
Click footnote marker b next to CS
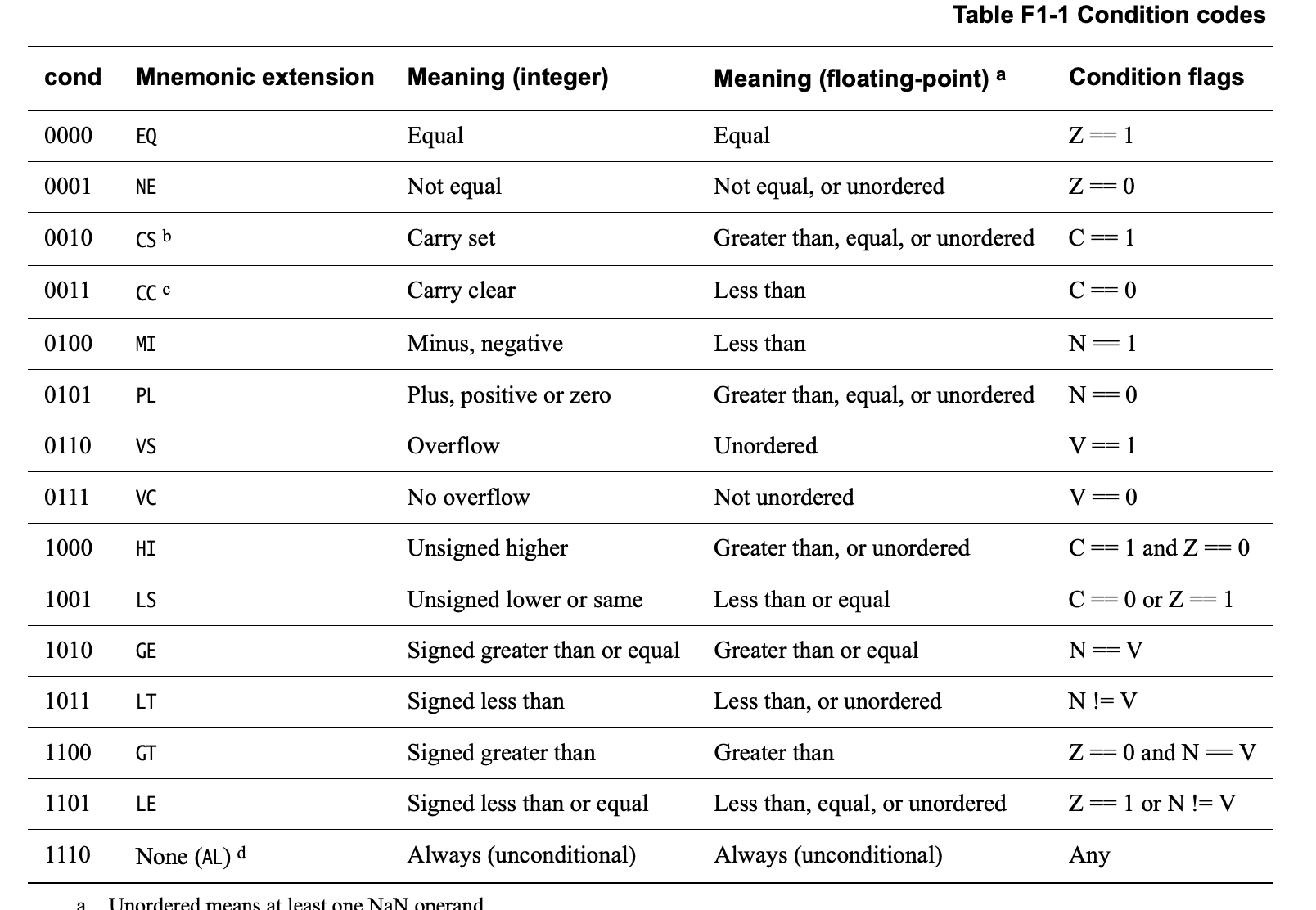tap(167, 237)
